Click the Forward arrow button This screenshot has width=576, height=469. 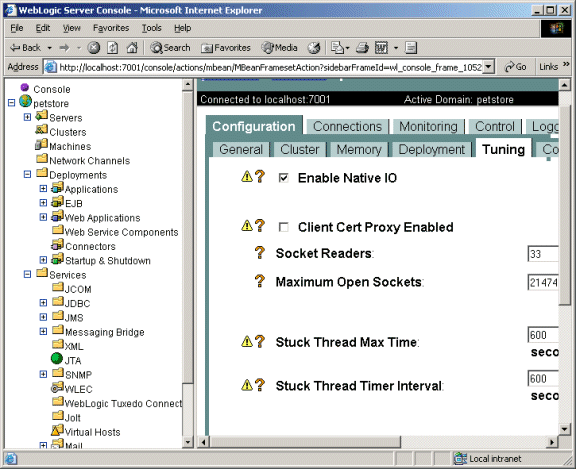click(64, 48)
